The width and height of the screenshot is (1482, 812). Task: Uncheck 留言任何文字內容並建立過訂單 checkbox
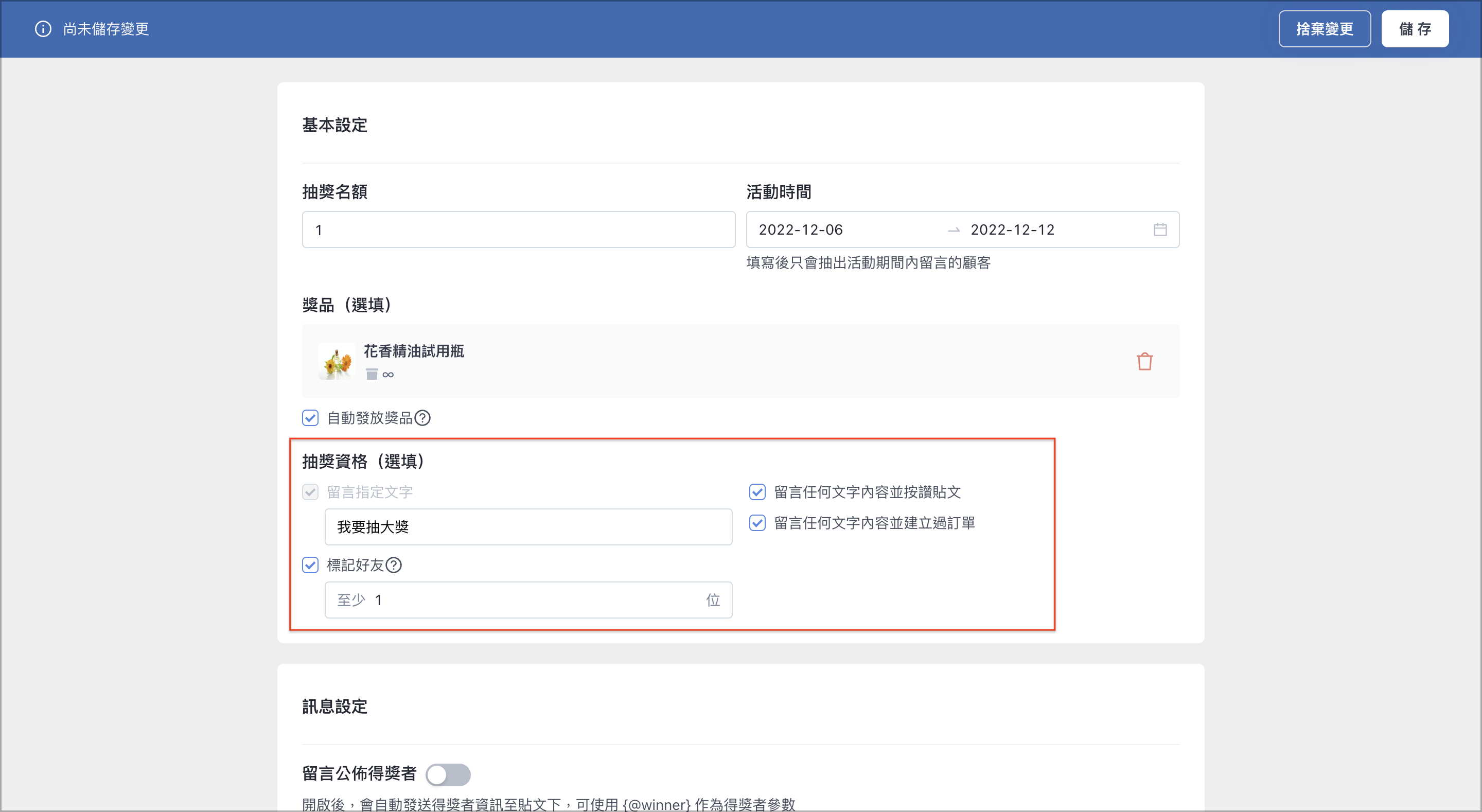click(x=757, y=523)
